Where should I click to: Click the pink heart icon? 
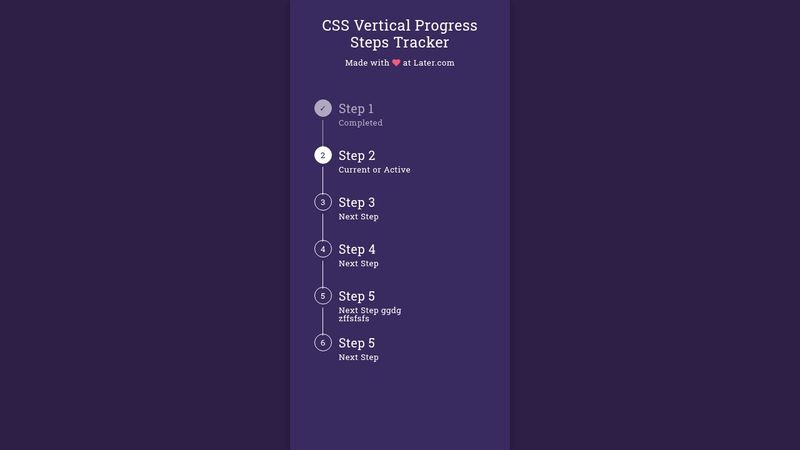(x=396, y=63)
